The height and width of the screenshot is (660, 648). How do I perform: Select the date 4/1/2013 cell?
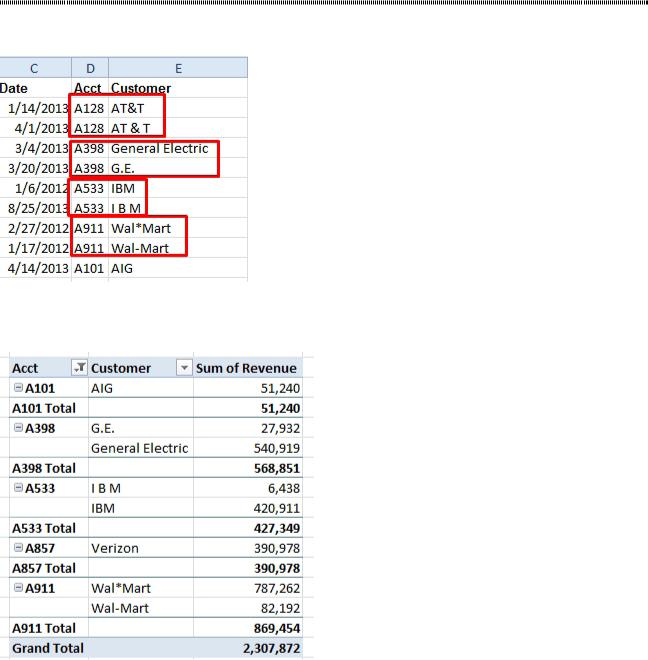[x=35, y=128]
